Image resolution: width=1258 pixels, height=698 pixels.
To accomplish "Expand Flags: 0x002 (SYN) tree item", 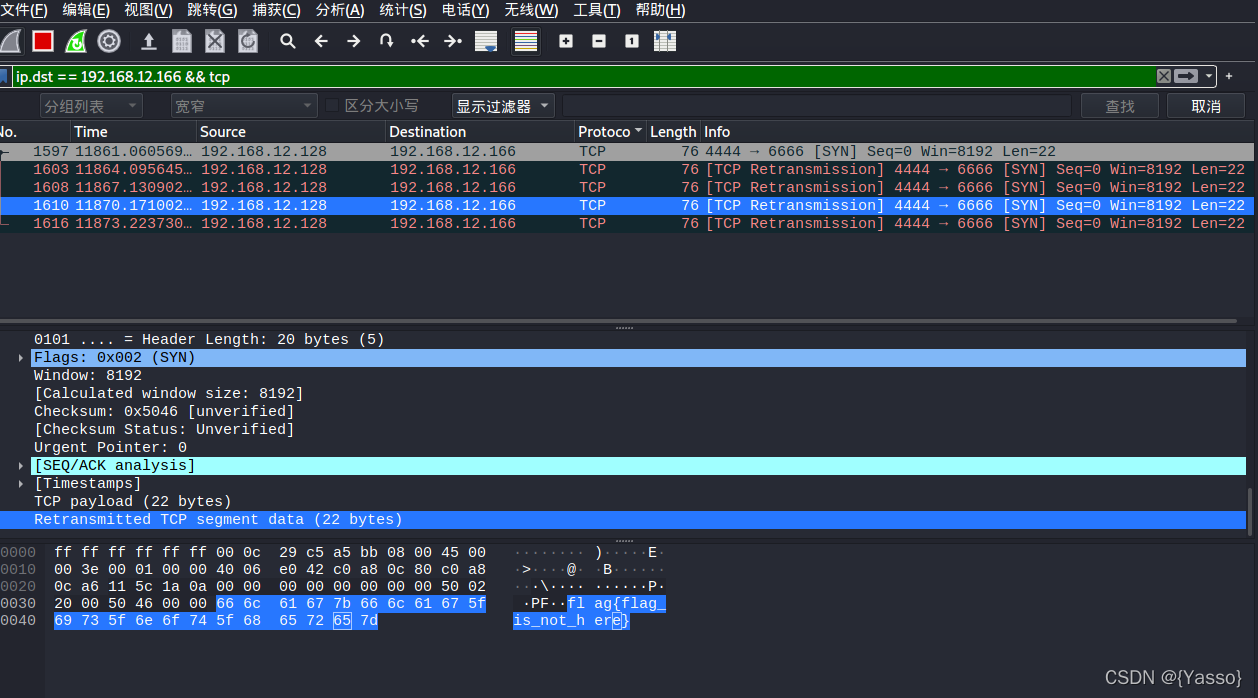I will [x=21, y=358].
